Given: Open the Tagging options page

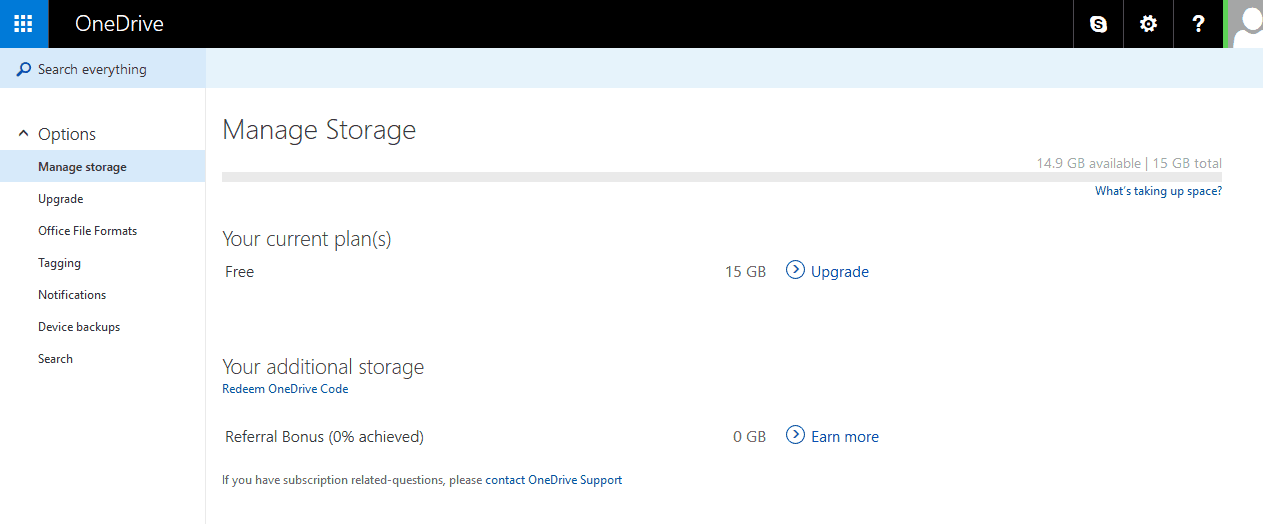Looking at the screenshot, I should tap(59, 263).
